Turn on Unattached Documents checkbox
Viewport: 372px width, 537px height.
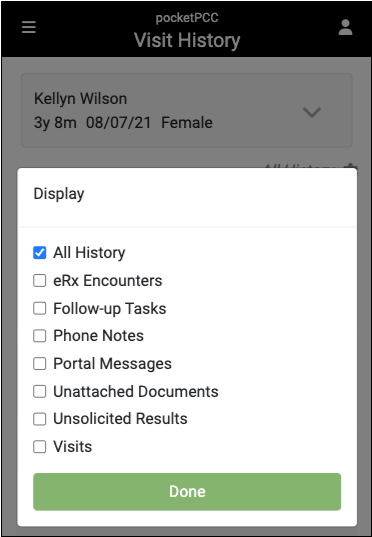pyautogui.click(x=39, y=391)
